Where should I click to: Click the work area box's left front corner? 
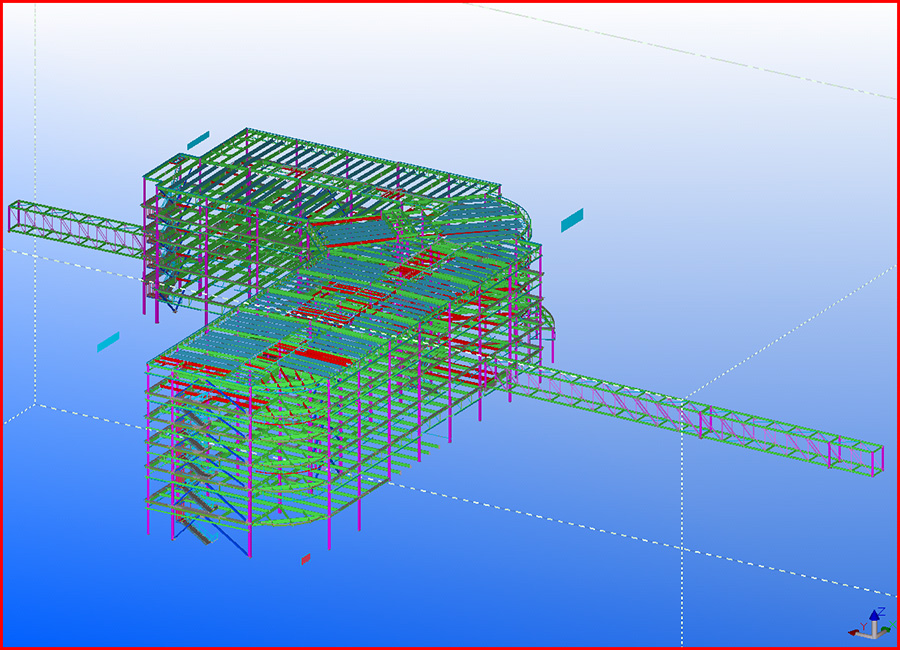click(36, 405)
